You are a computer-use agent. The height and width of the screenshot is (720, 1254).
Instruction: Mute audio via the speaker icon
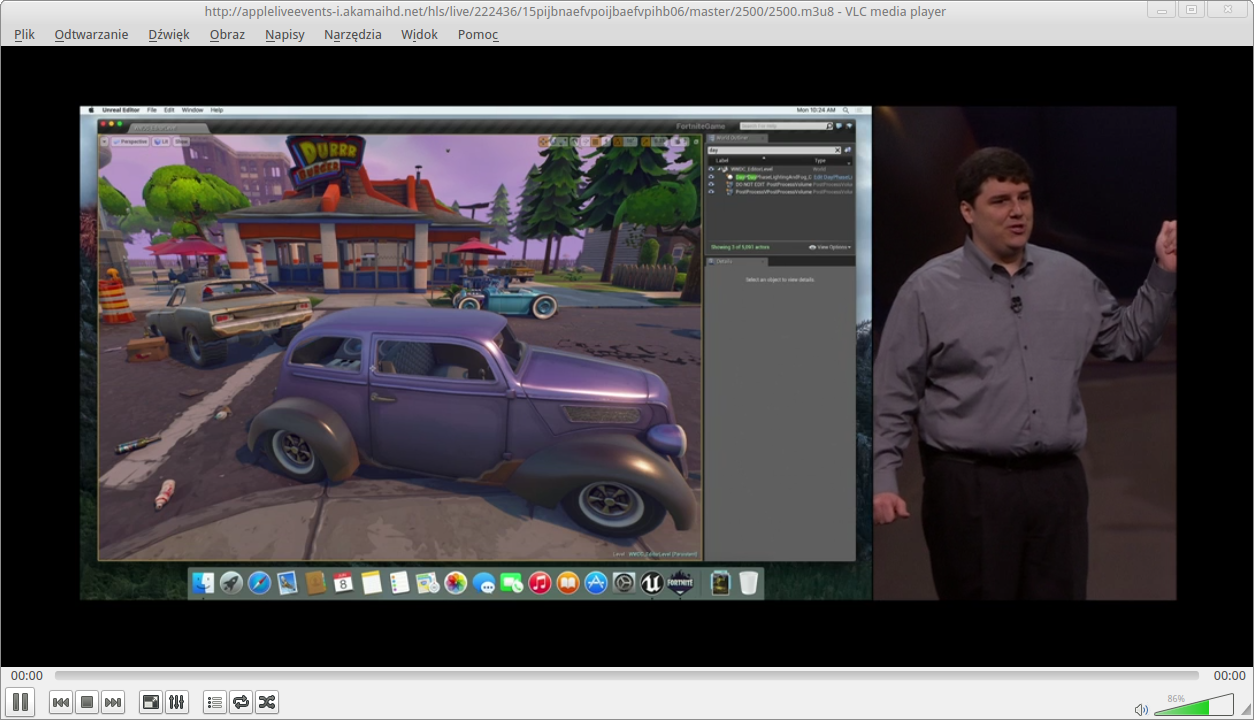pos(1141,710)
